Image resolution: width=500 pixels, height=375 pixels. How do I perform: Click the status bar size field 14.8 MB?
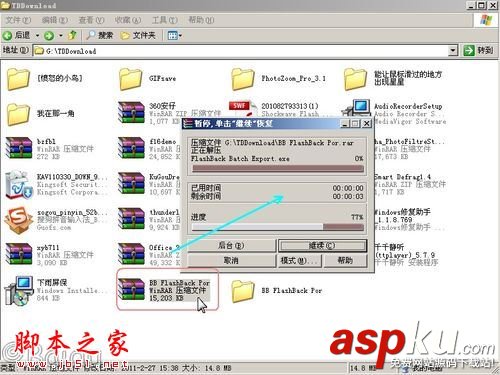[x=363, y=368]
